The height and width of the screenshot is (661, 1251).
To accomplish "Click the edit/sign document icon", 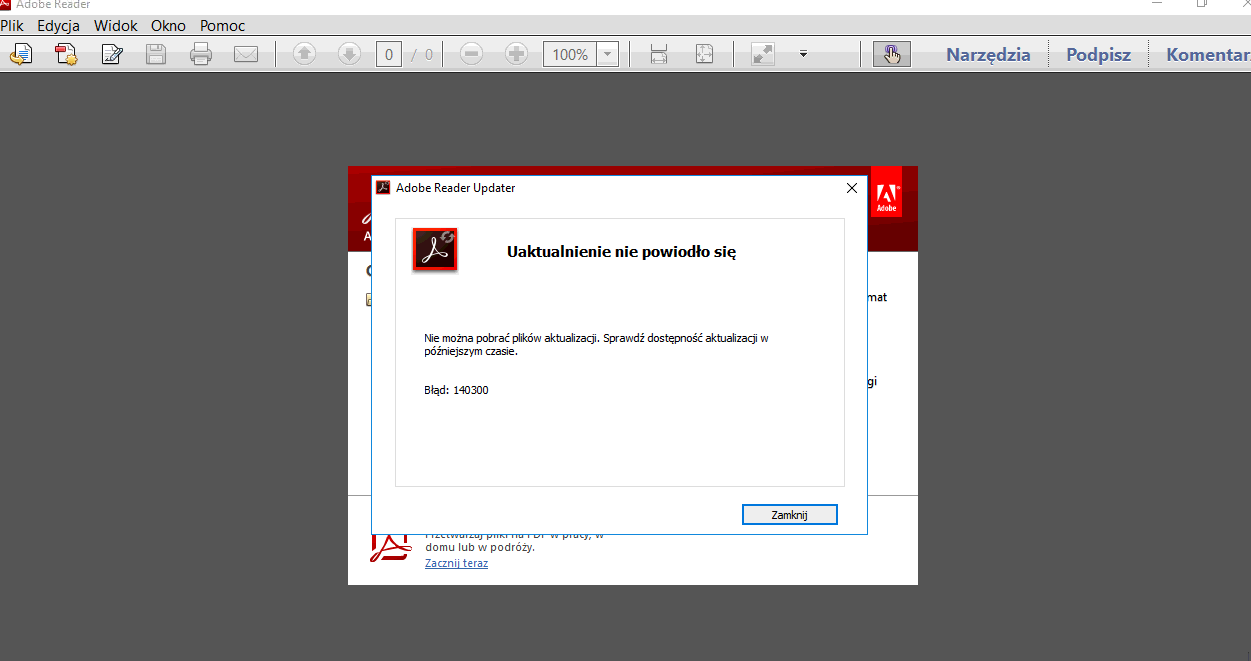I will pos(112,55).
